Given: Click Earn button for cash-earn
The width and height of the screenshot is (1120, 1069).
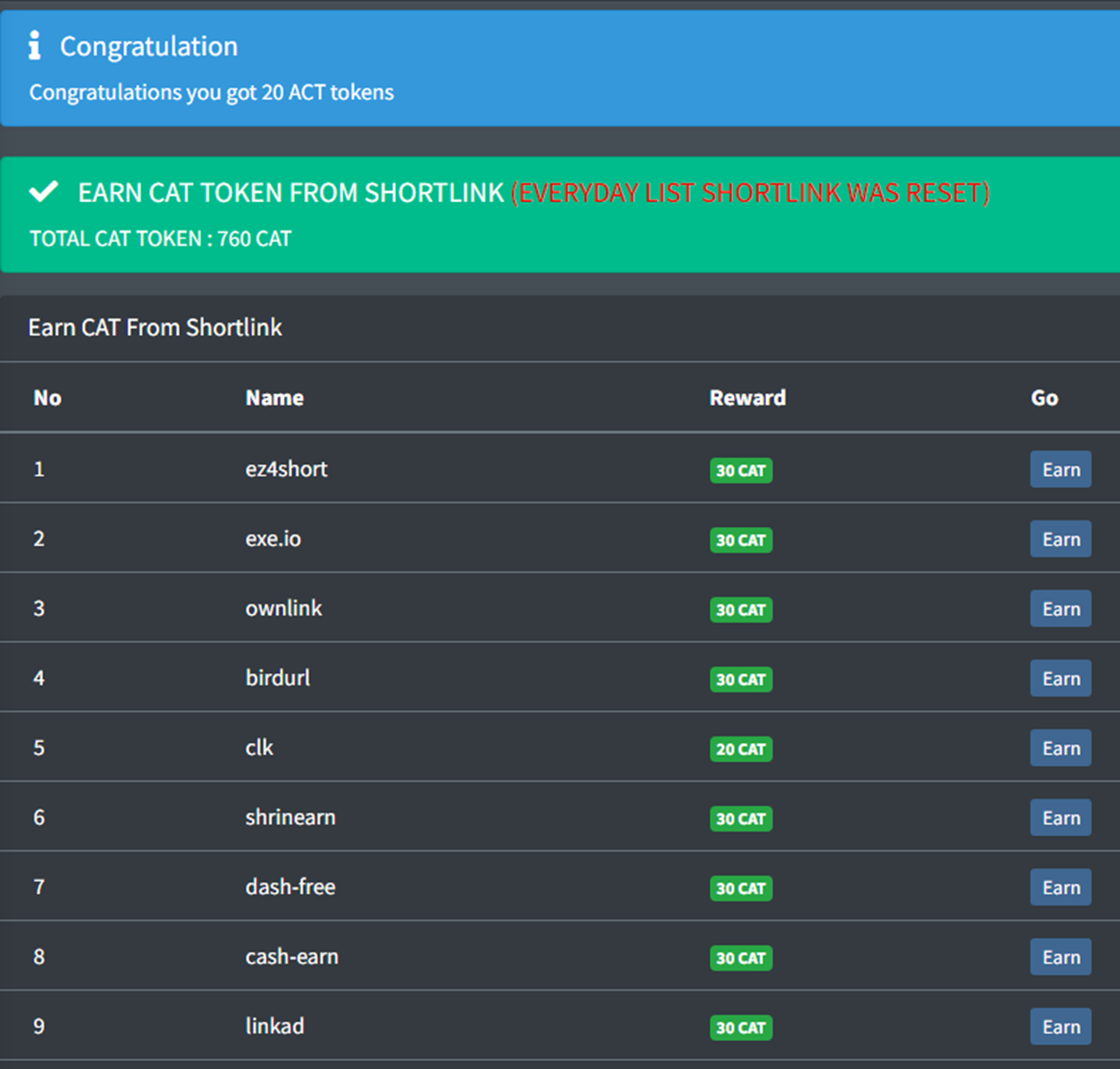Looking at the screenshot, I should point(1061,957).
